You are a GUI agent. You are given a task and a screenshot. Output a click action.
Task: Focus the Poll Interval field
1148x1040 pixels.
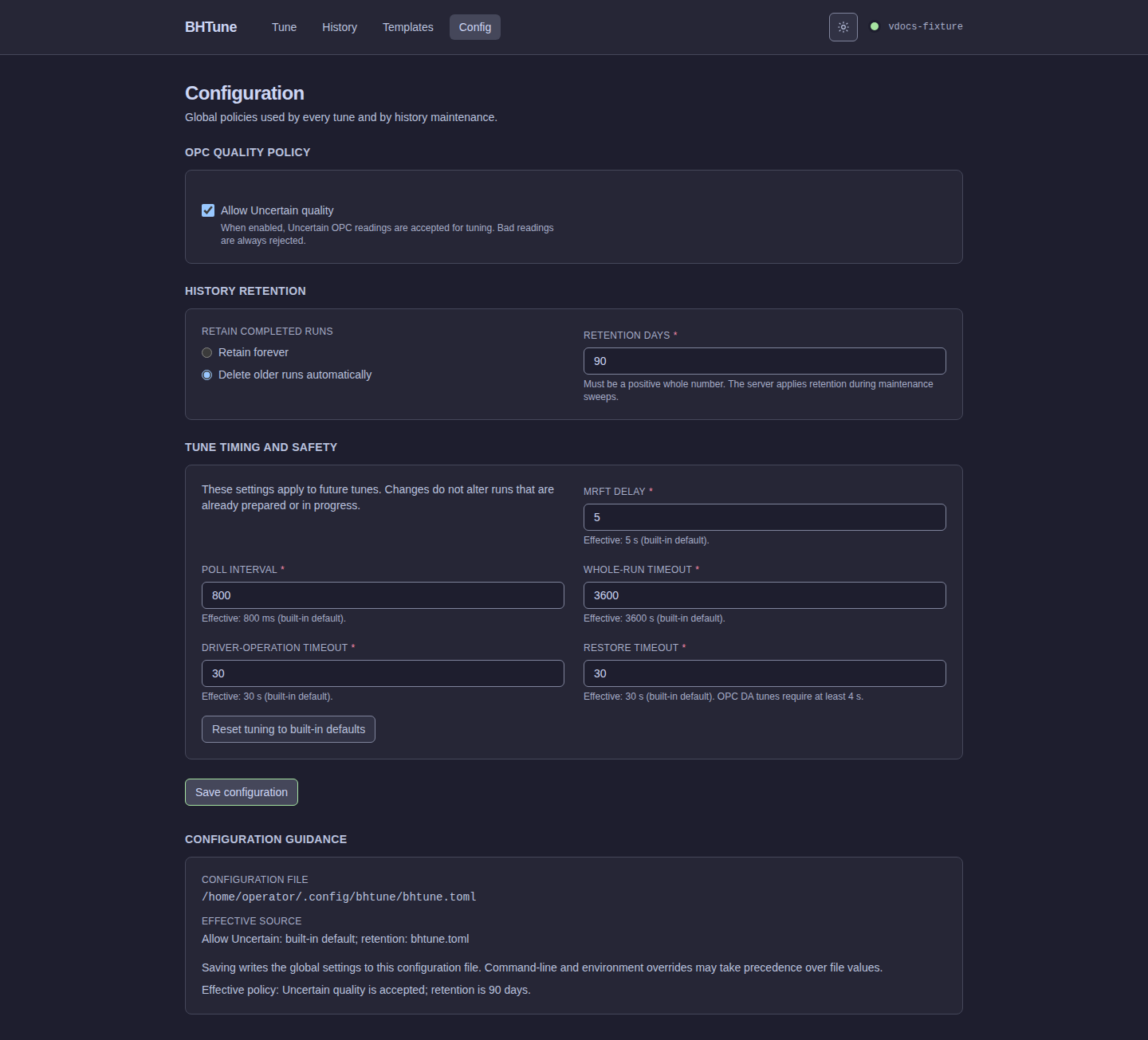pyautogui.click(x=383, y=595)
